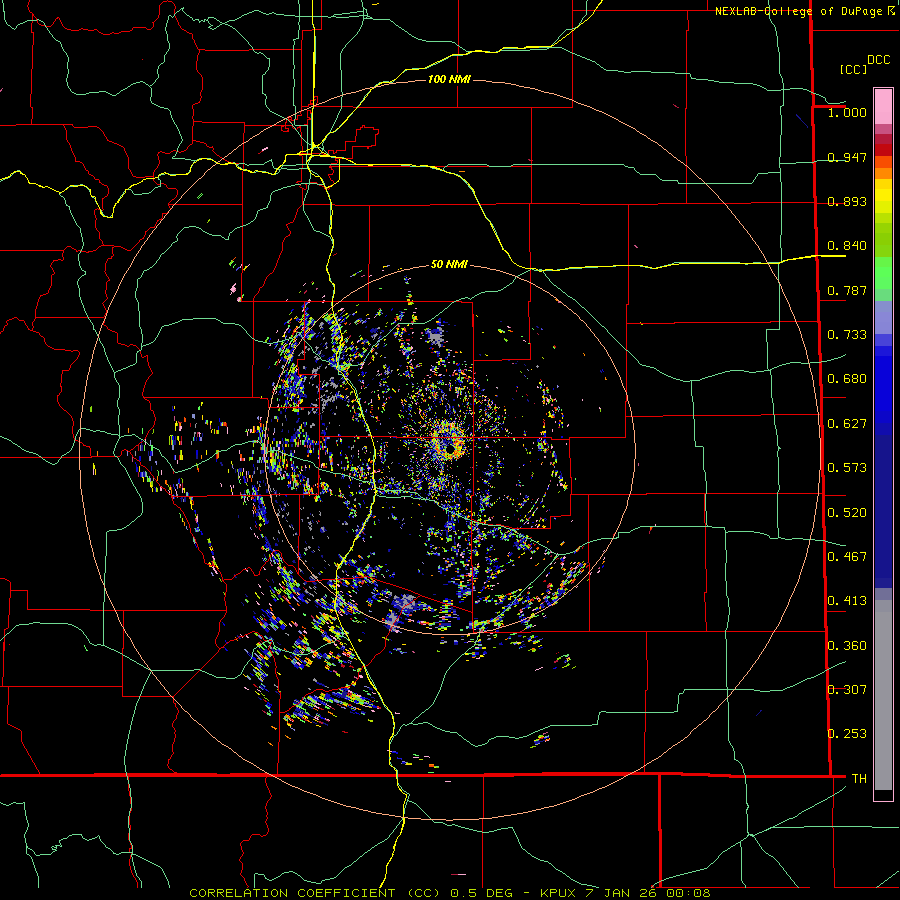Click the [CC] units label
The width and height of the screenshot is (900, 900).
853,69
